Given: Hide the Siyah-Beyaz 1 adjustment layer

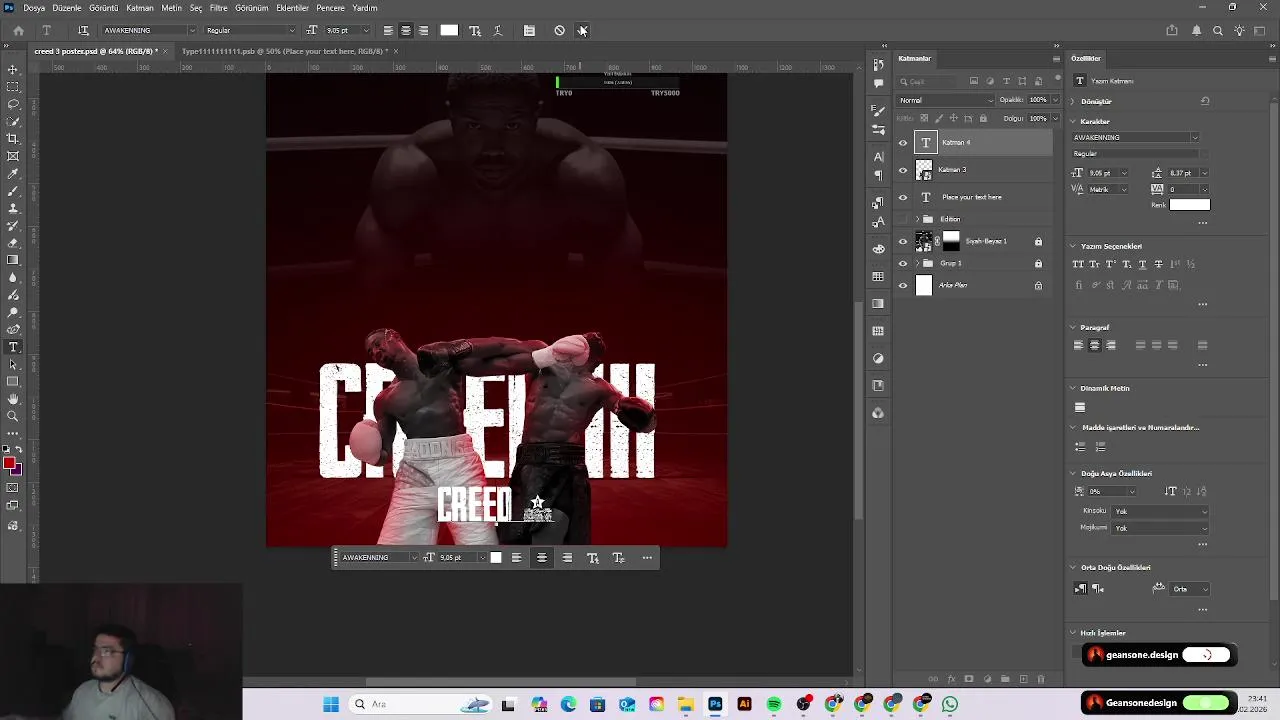Looking at the screenshot, I should [x=903, y=241].
